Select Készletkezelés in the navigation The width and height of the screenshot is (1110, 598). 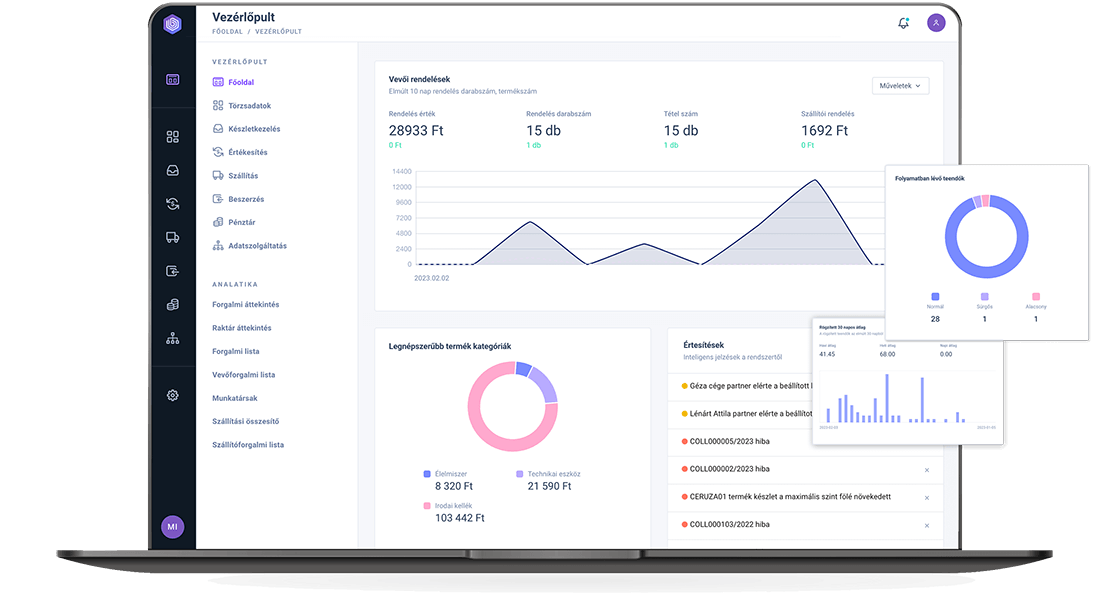tap(253, 129)
